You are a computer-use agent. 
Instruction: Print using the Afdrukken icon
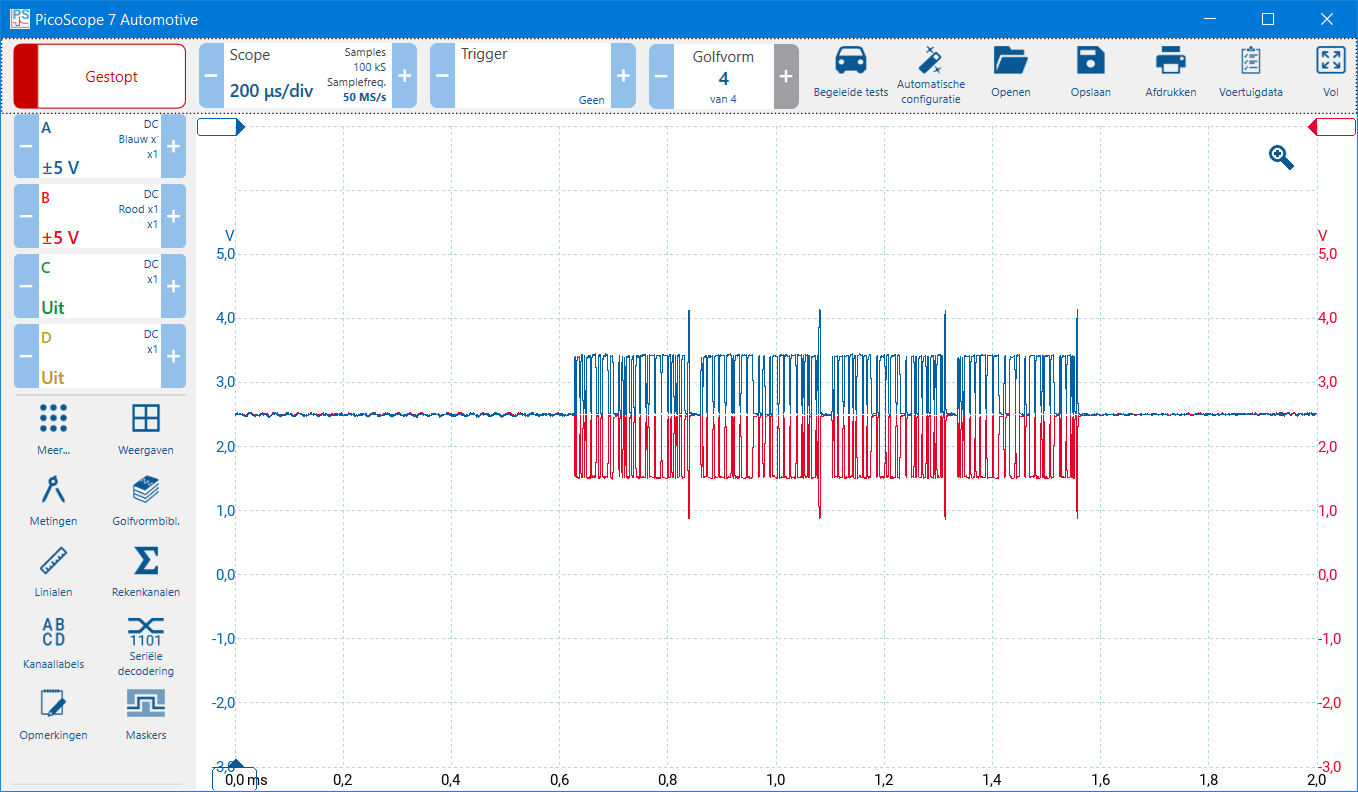pyautogui.click(x=1170, y=62)
